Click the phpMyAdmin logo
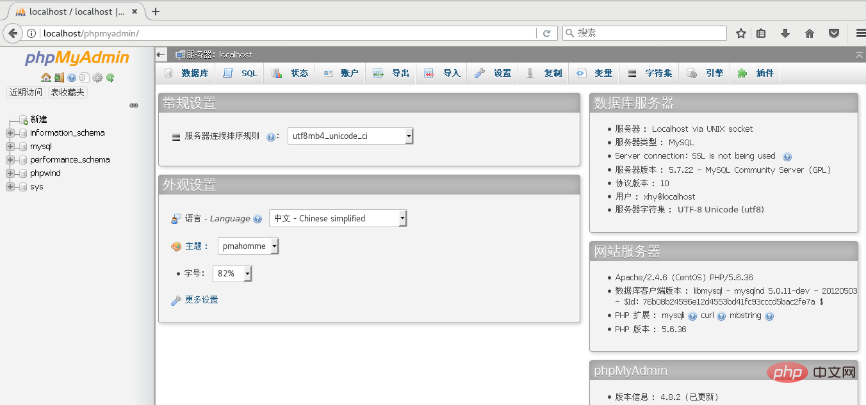This screenshot has height=405, width=866. (77, 58)
